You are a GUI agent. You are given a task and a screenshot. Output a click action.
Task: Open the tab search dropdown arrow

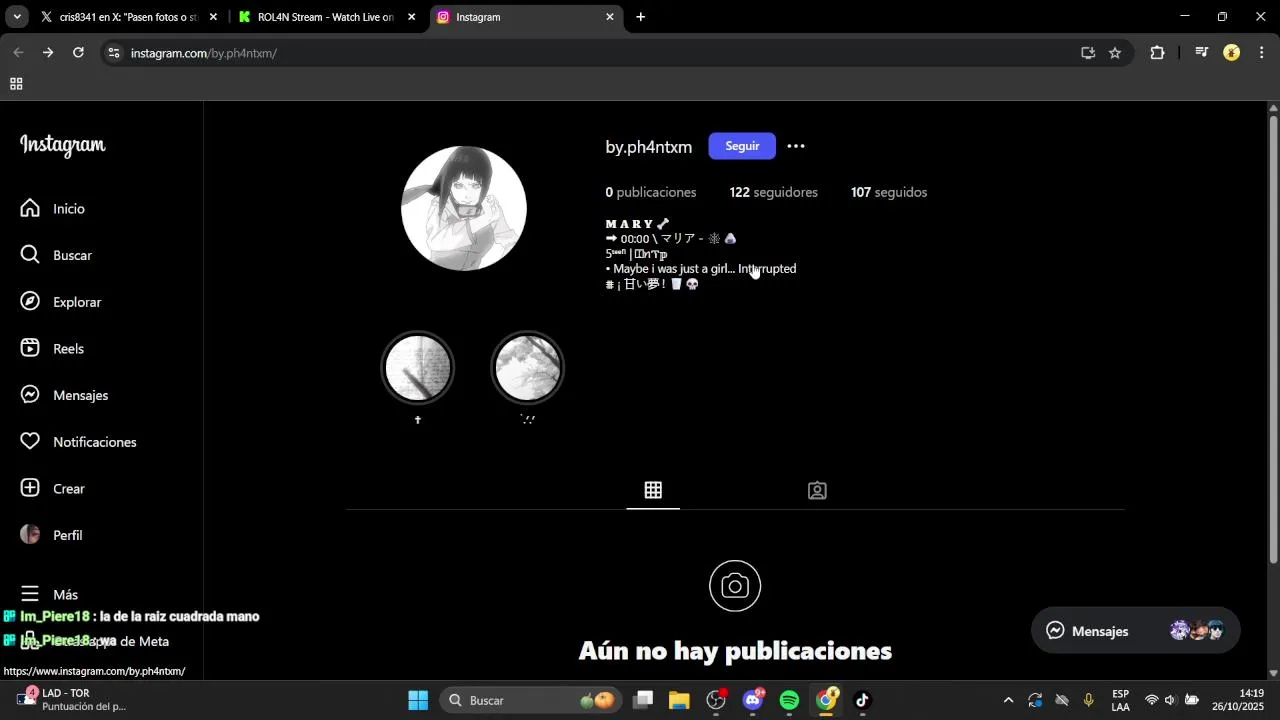(17, 17)
